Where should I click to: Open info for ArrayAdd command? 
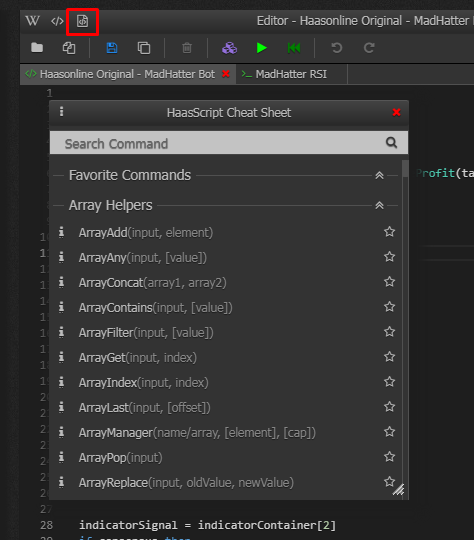(x=61, y=232)
